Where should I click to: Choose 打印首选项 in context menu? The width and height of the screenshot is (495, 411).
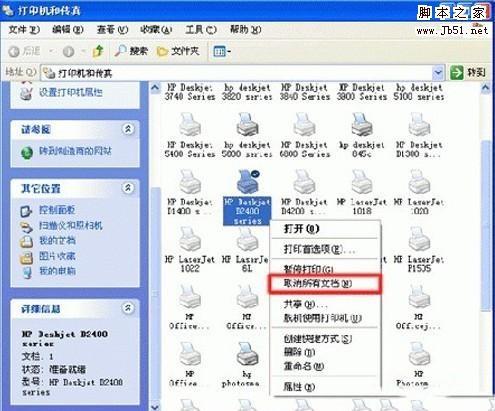tap(325, 249)
